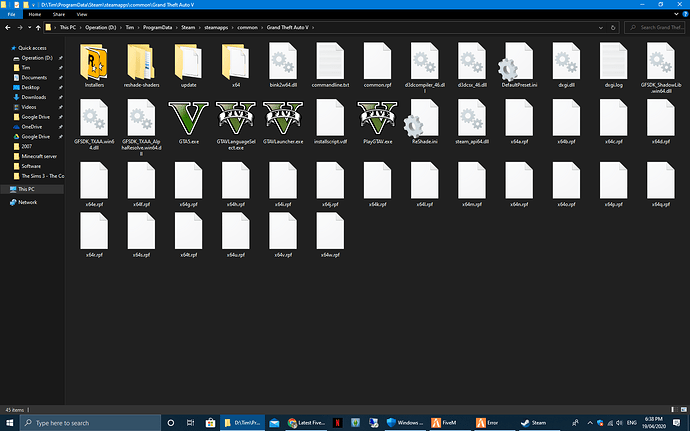
Task: Switch to details view layout
Action: coord(675,409)
